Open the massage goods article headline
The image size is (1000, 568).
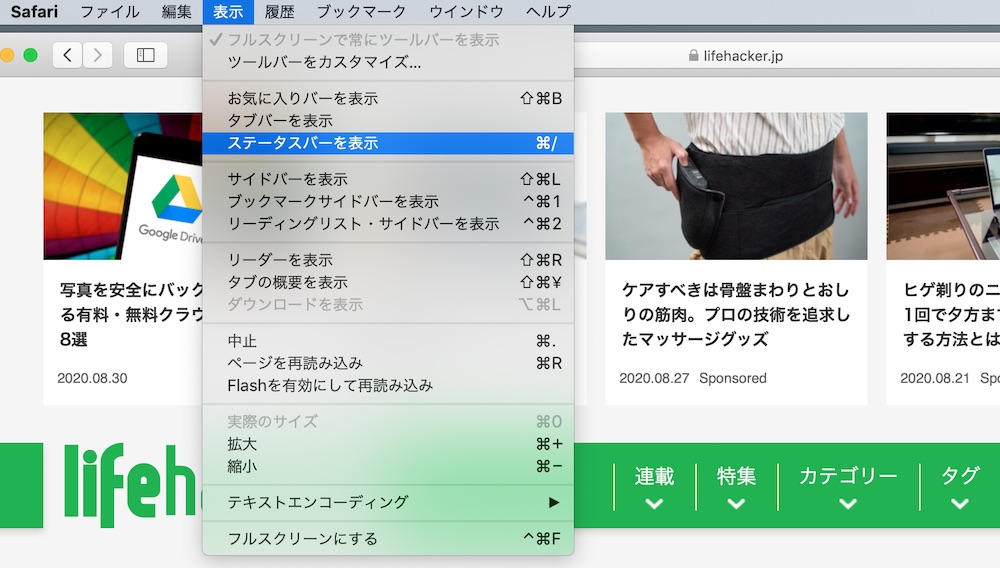pos(735,314)
